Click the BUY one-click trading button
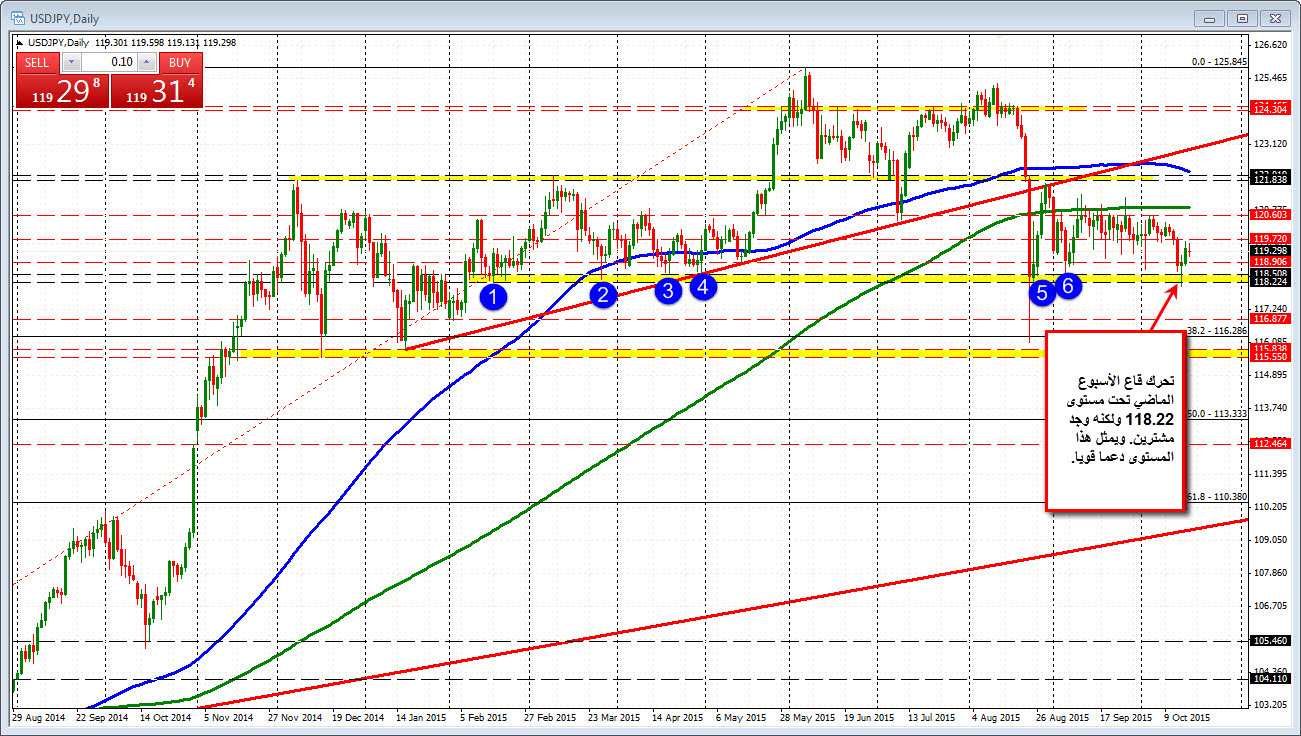The image size is (1301, 736). pos(180,62)
